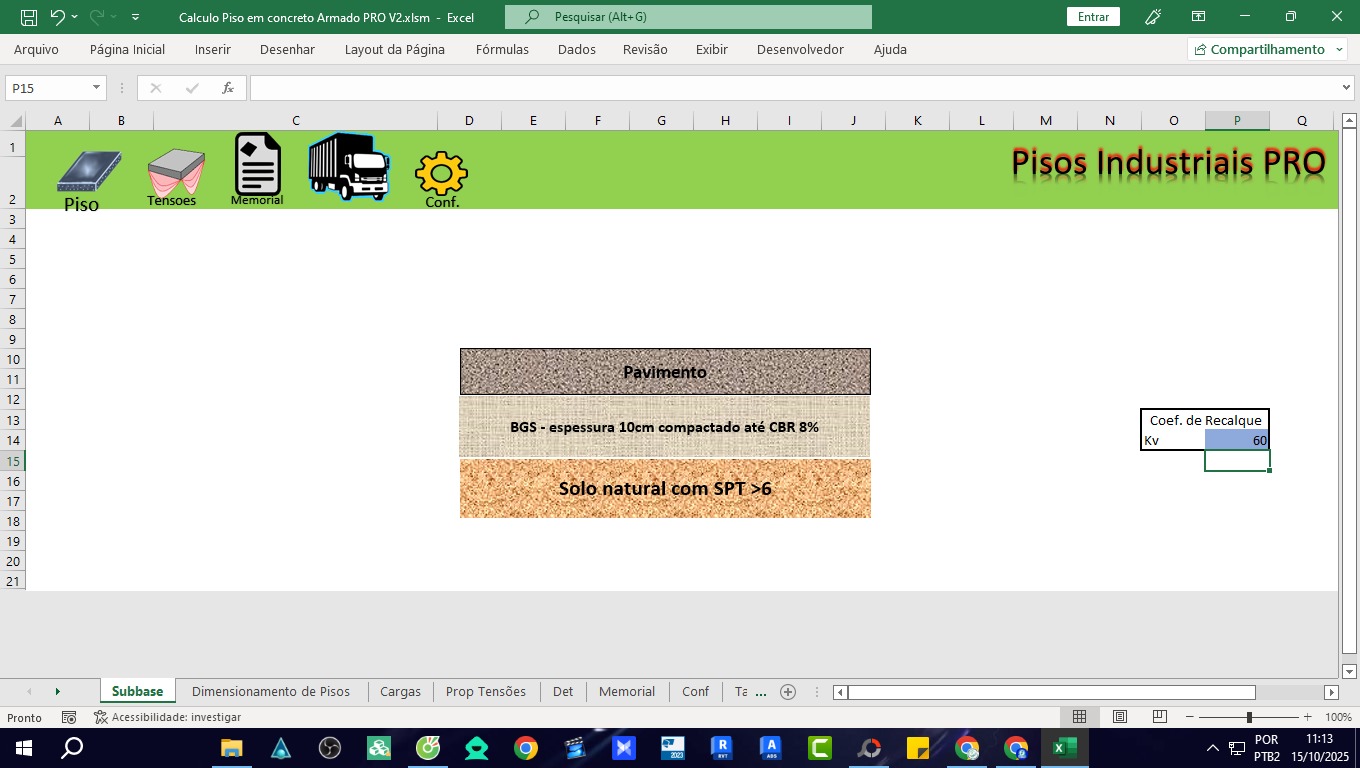This screenshot has height=768, width=1360.
Task: Open Customize Quick Access Toolbar dropdown
Action: [x=135, y=17]
